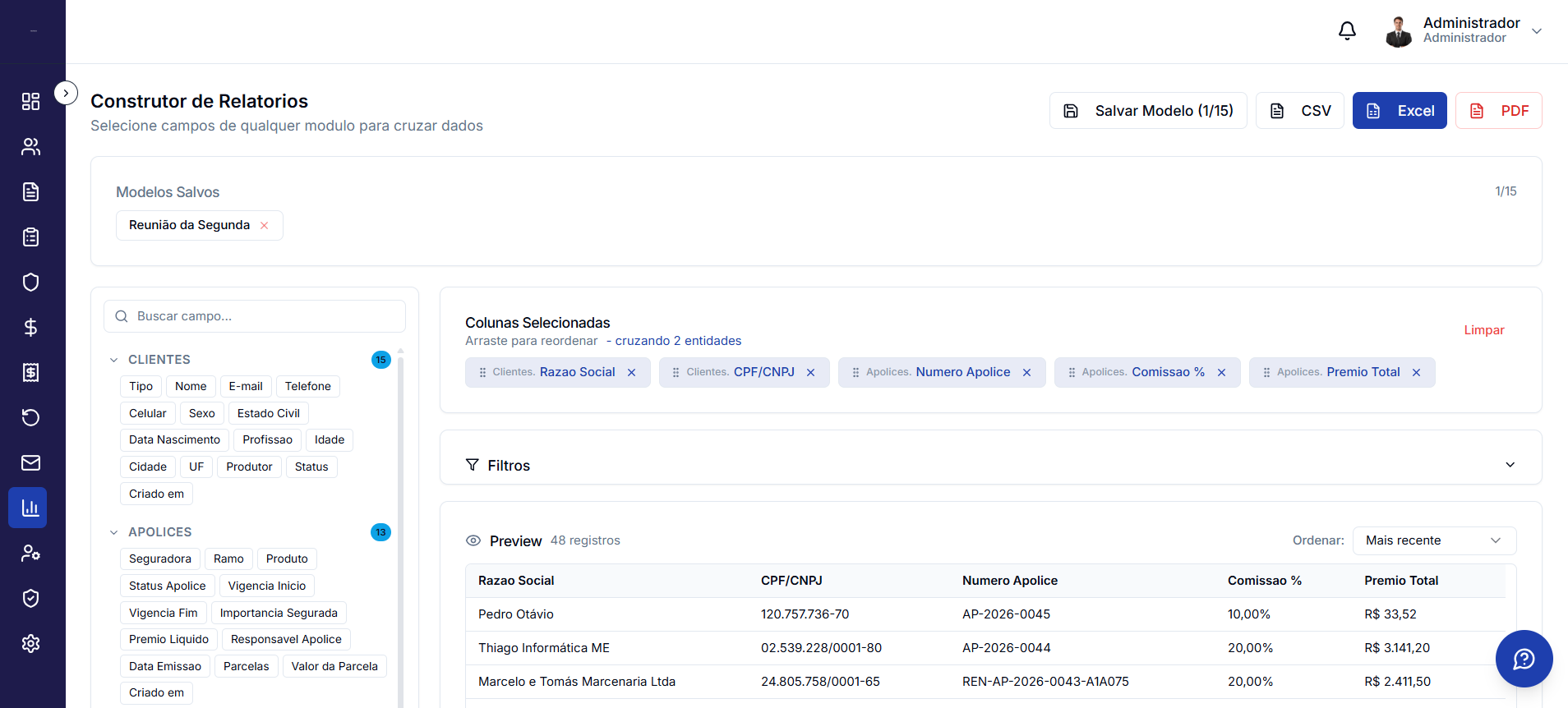Open the dashboard grid icon in sidebar

click(30, 101)
